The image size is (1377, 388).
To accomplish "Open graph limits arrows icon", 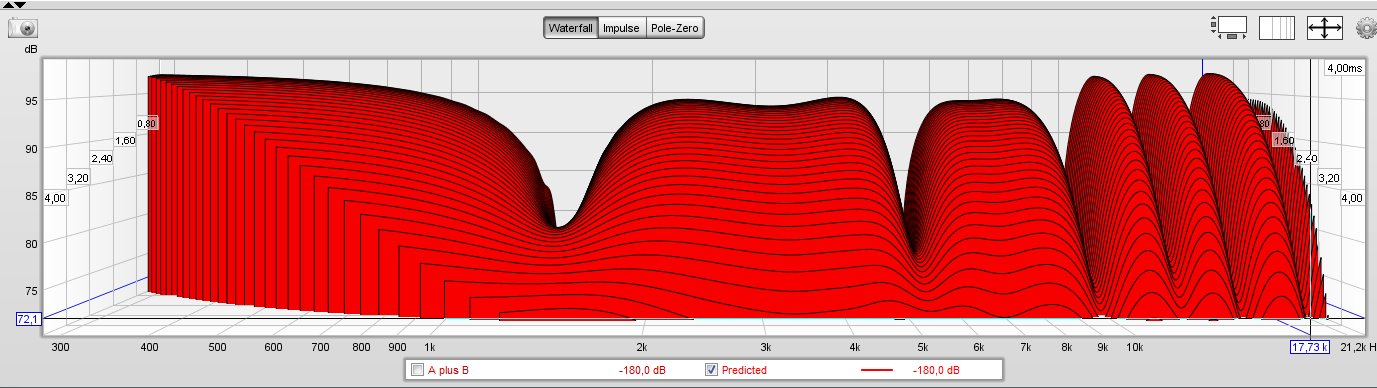I will 1325,28.
